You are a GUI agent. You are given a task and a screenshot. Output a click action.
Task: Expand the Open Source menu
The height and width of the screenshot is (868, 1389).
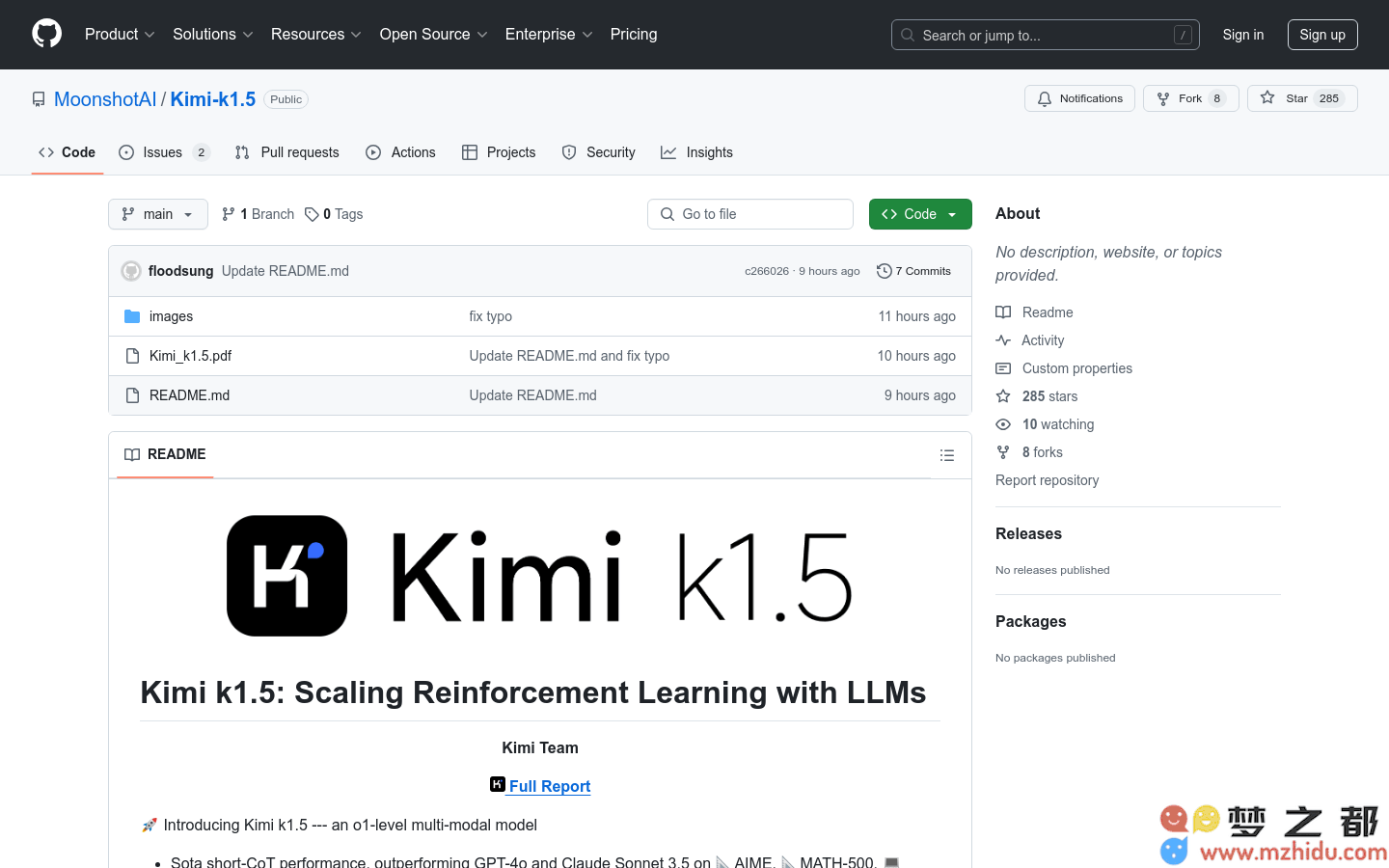(433, 34)
